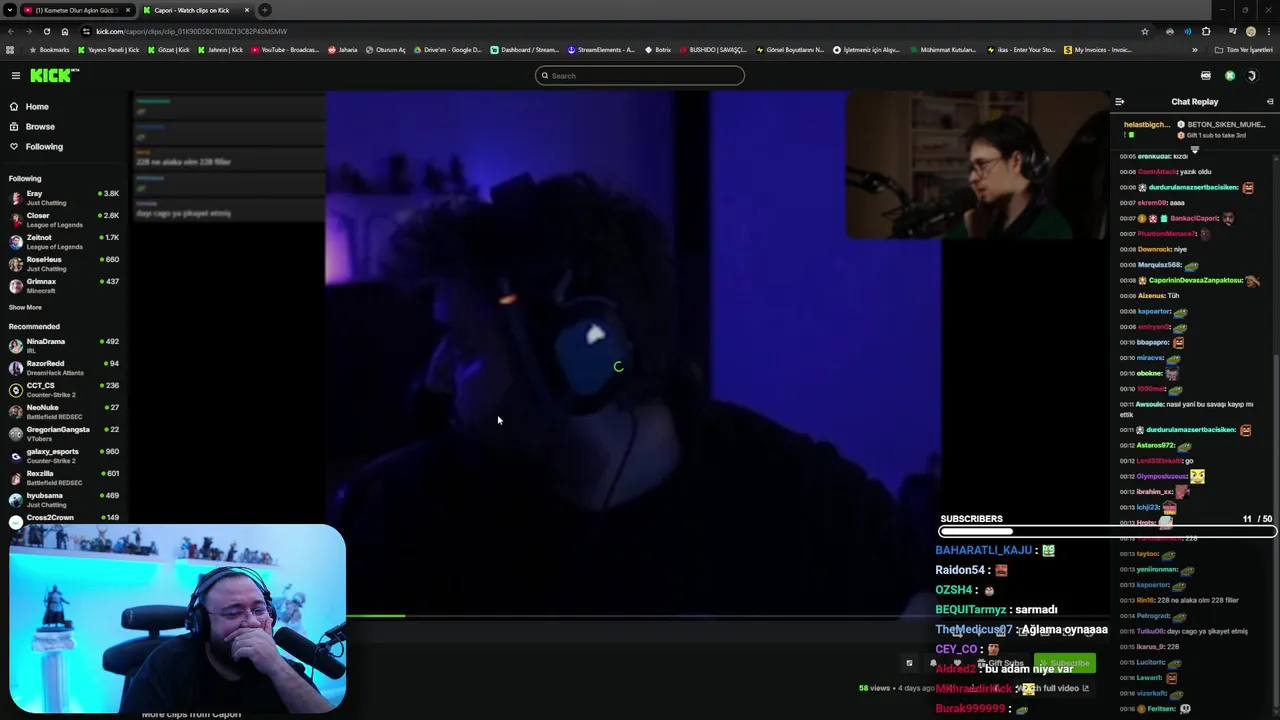Select the Capori Kick clips tab
This screenshot has width=1280, height=720.
coord(195,10)
